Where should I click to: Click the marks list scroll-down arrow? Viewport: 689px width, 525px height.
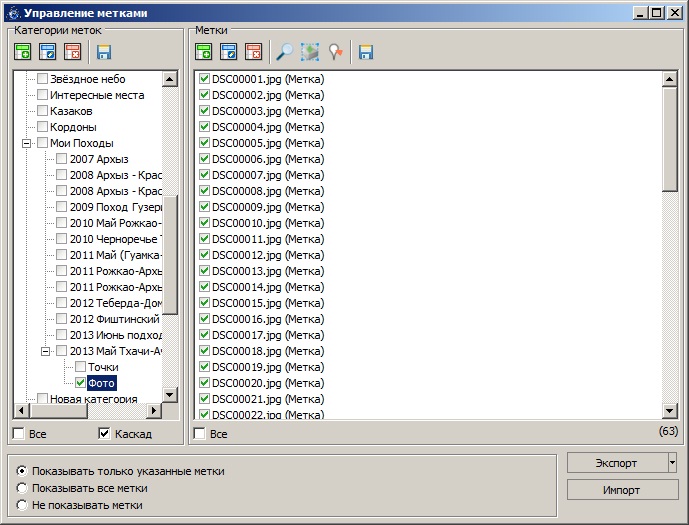click(x=670, y=411)
